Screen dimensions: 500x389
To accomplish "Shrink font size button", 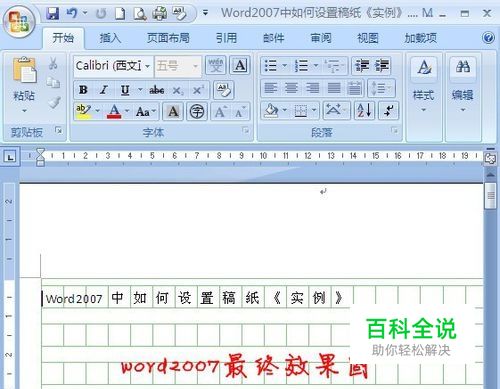I will [x=240, y=112].
